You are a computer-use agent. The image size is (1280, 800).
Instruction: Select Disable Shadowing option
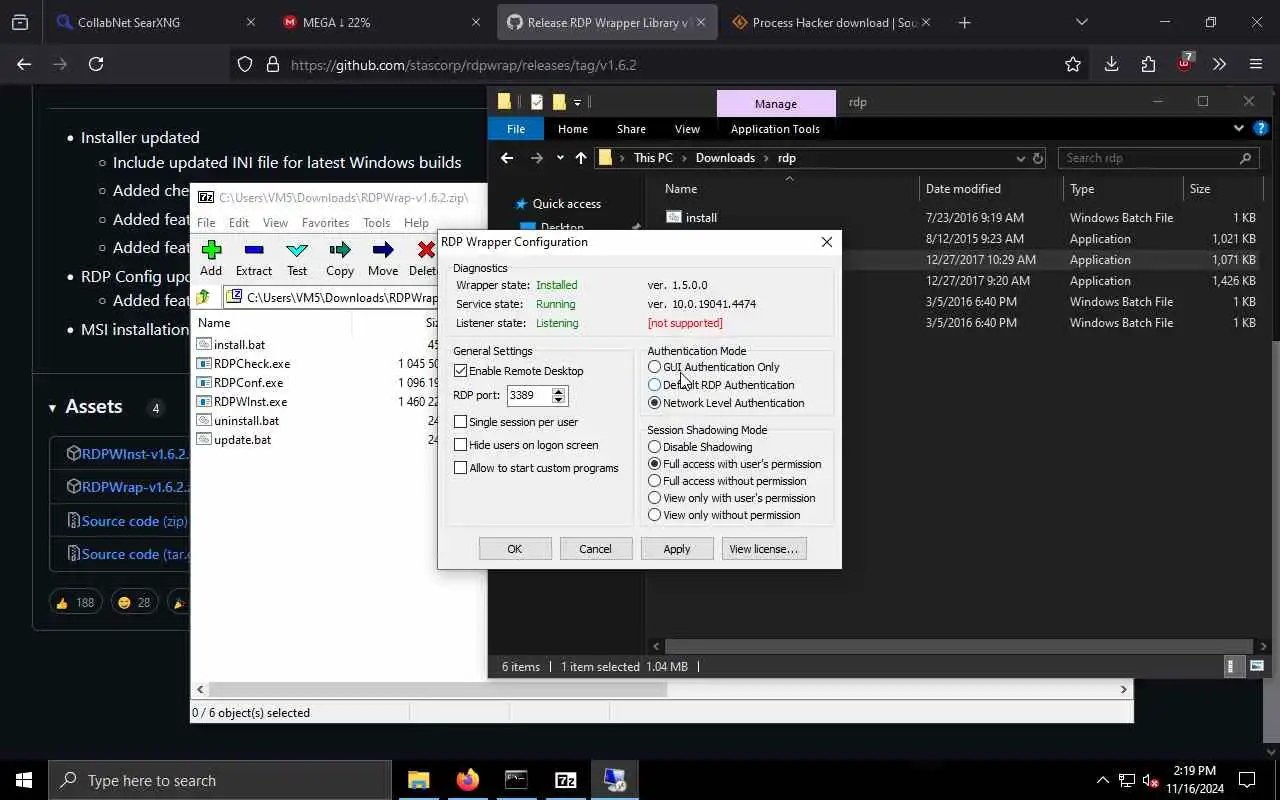click(655, 447)
